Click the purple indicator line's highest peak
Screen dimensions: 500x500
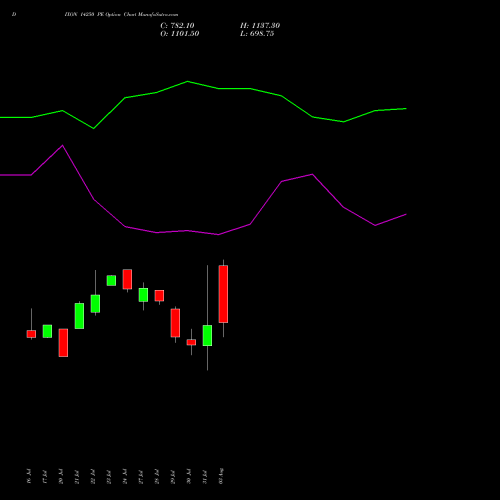point(63,146)
